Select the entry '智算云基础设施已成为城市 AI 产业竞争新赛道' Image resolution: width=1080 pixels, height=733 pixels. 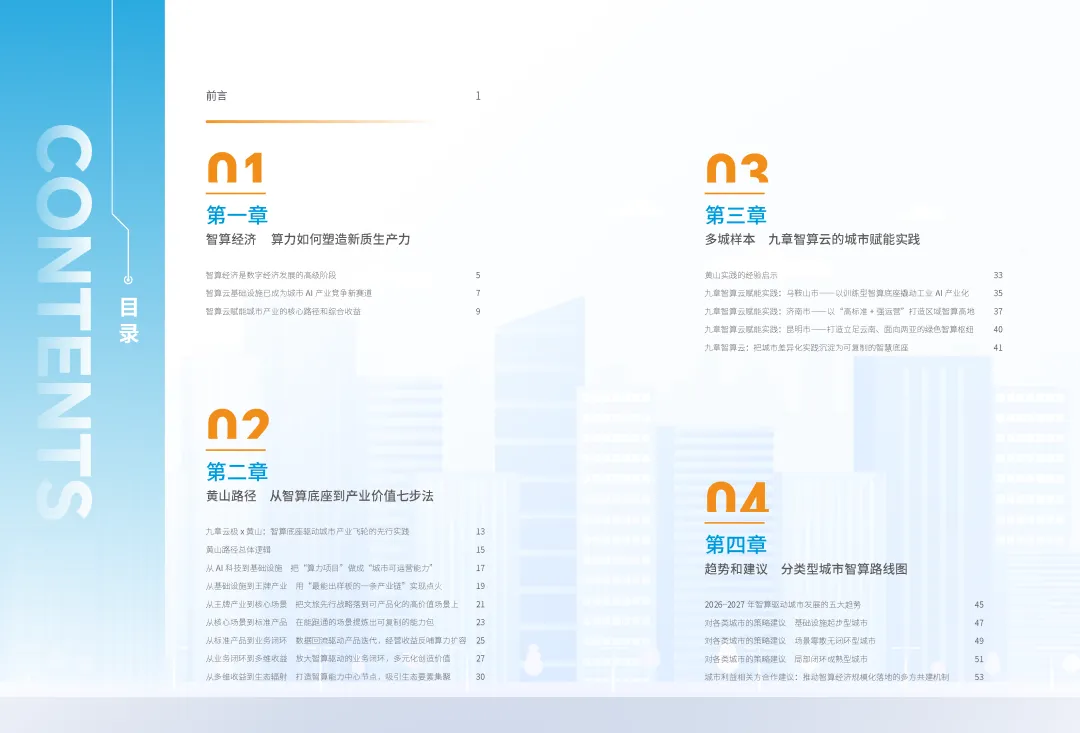click(289, 293)
